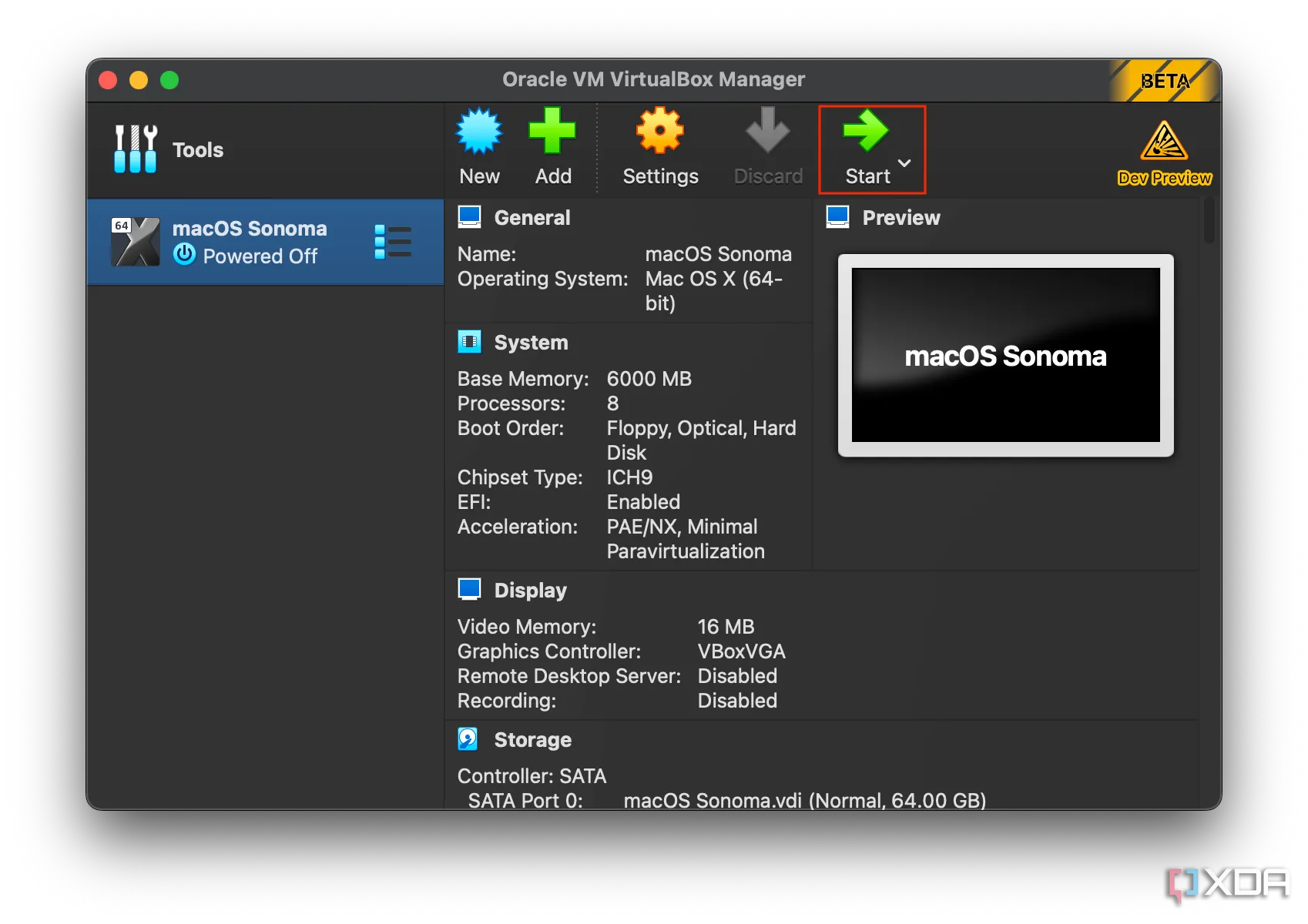Click the macOS Sonoma.vdi storage entry
Image resolution: width=1308 pixels, height=924 pixels.
tap(805, 801)
